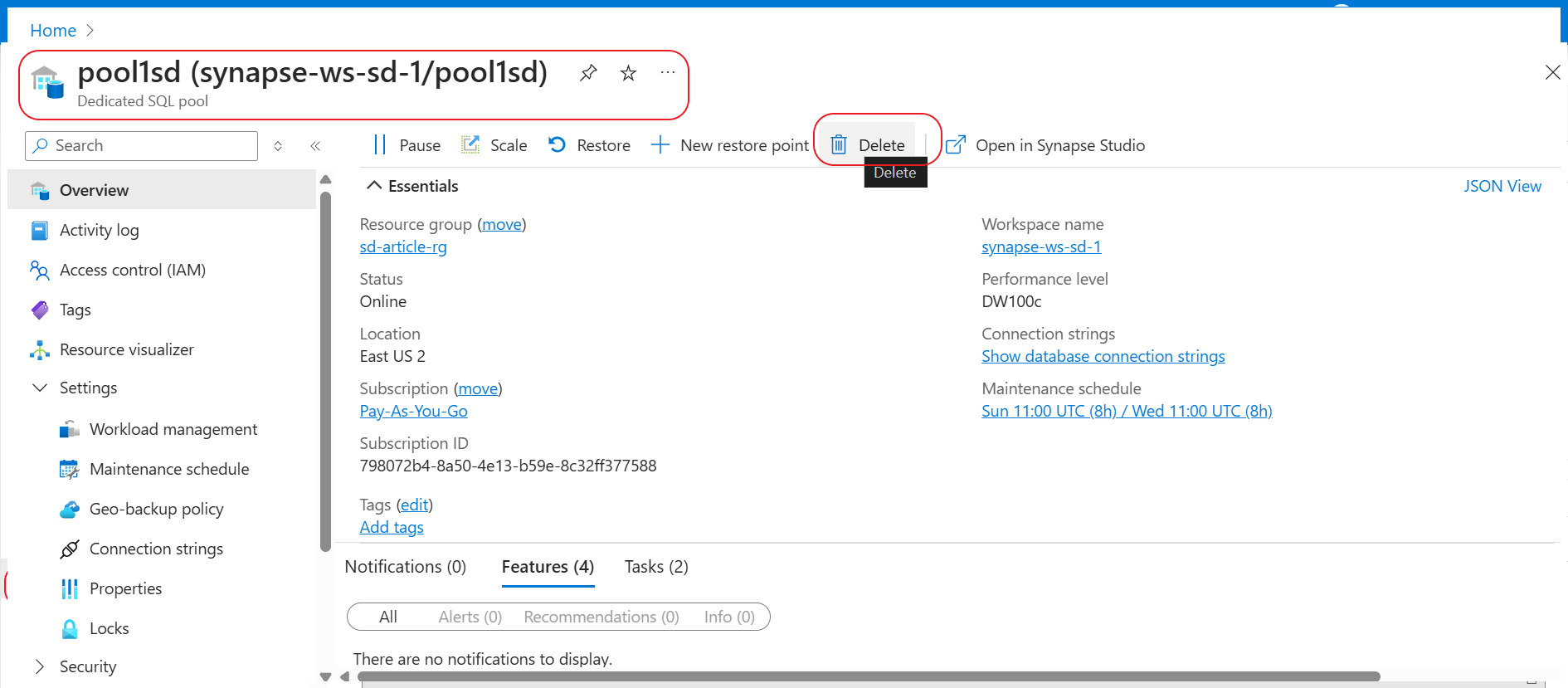Click the Restore toolbar icon

click(x=557, y=145)
